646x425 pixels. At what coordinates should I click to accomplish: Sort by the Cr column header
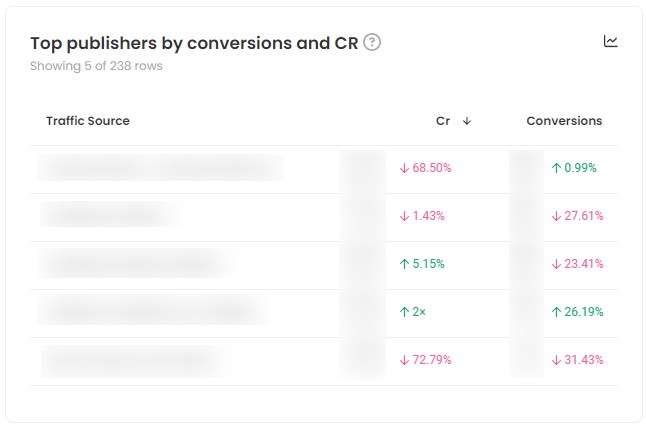443,121
